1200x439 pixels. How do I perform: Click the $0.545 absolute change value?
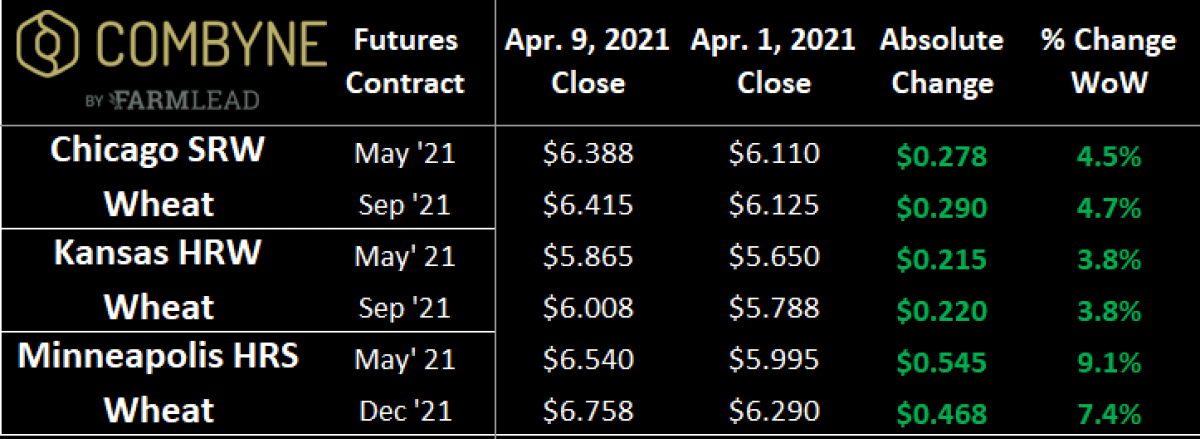941,359
